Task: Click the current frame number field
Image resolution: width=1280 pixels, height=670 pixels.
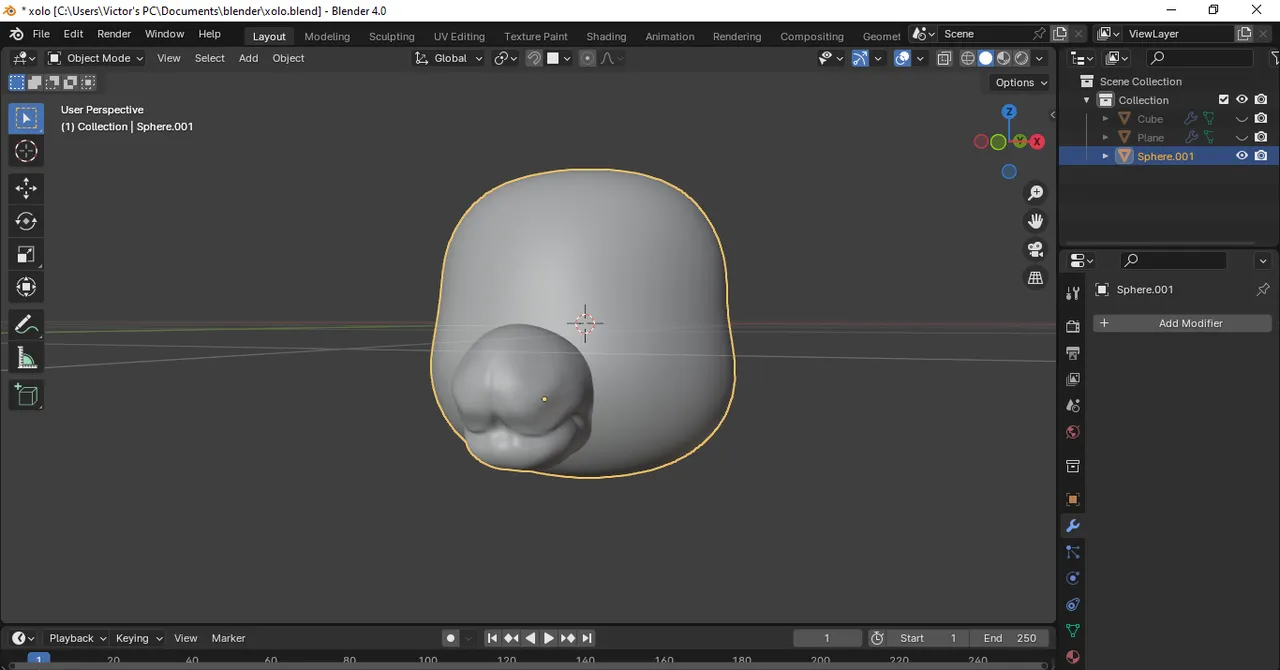Action: click(x=827, y=638)
